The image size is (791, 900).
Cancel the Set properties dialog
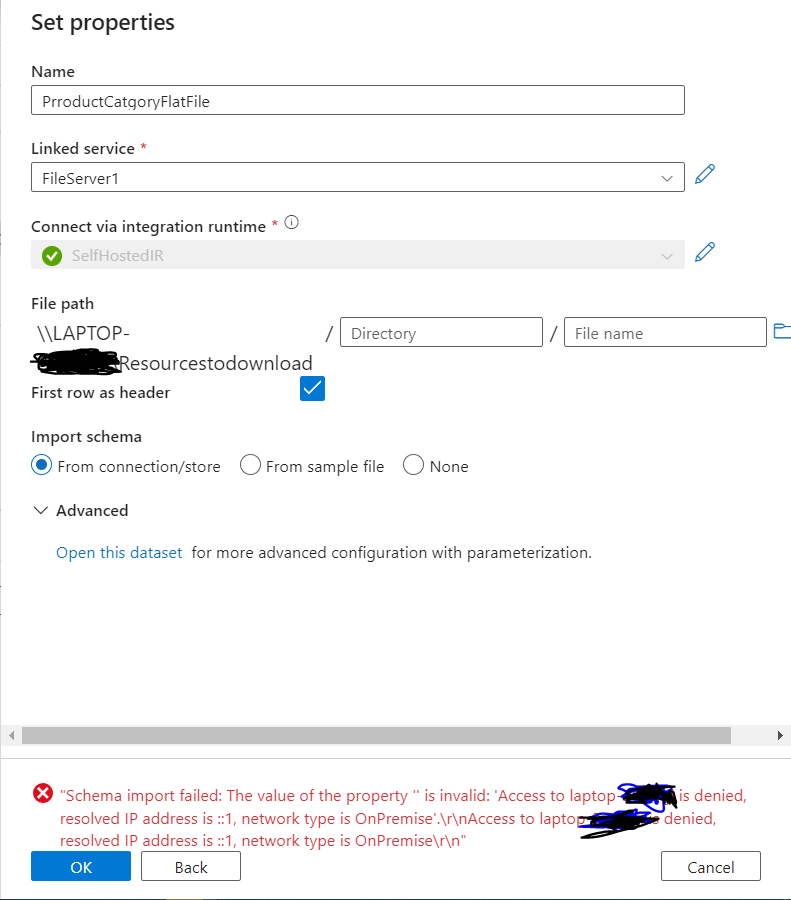click(710, 866)
